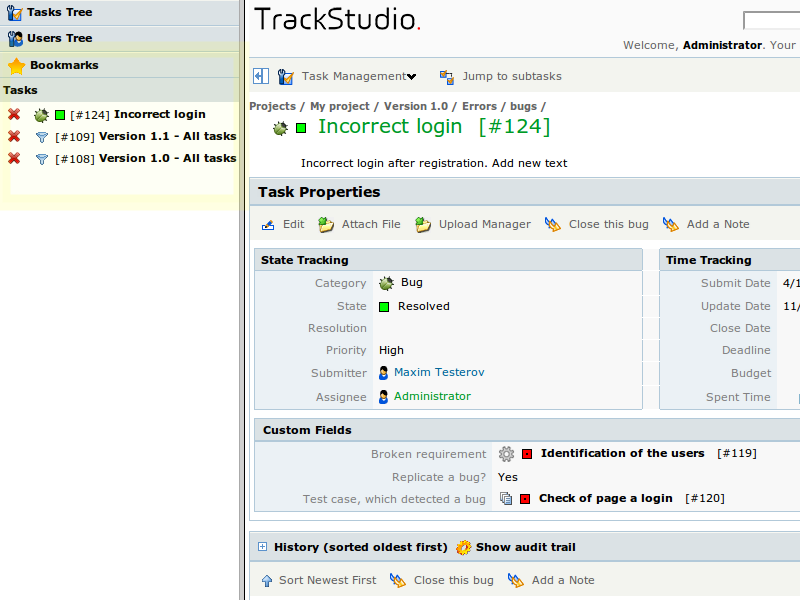Click the Bookmarks star icon
800x600 pixels.
(16, 66)
